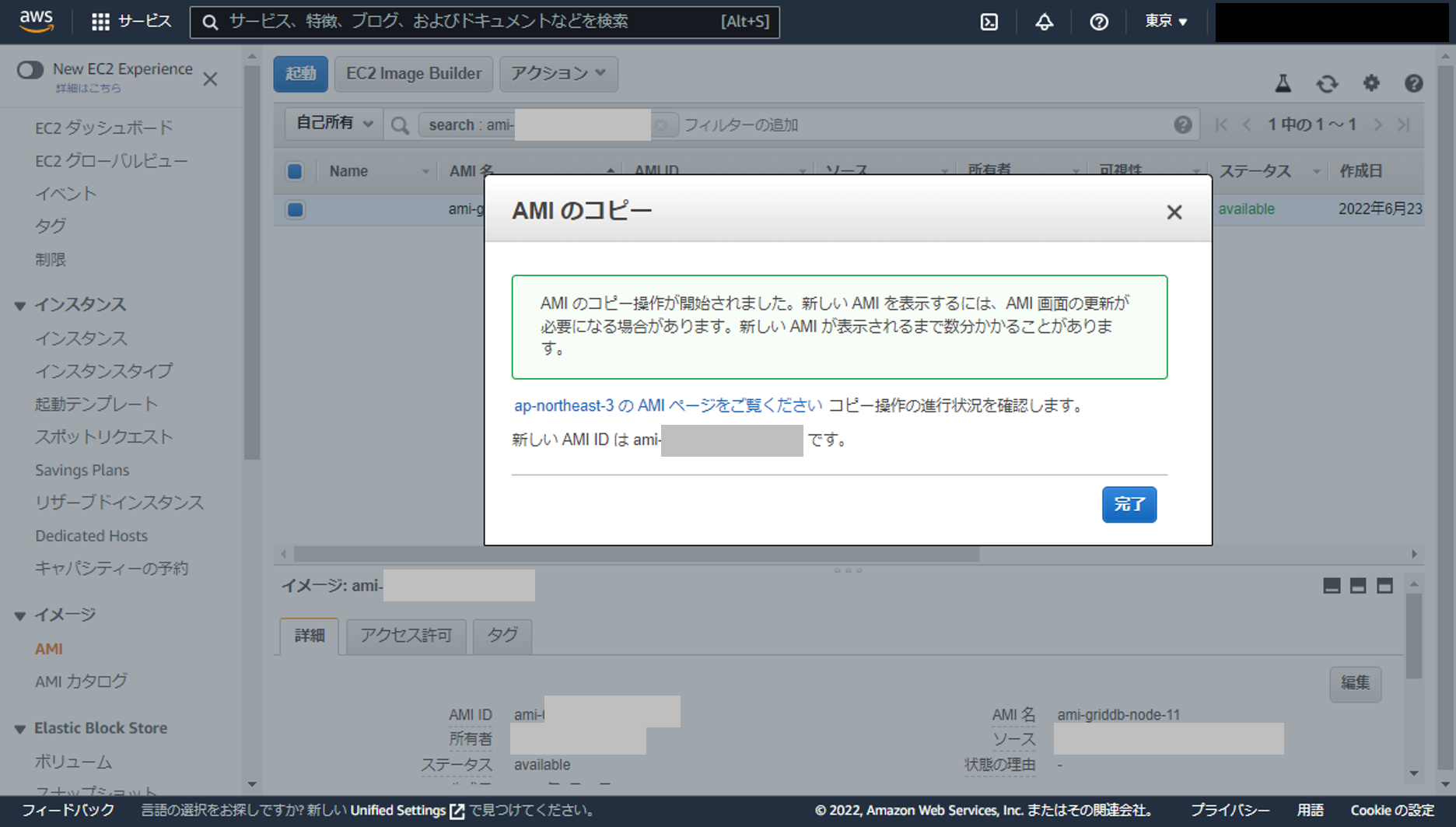Open the Name column sort dropdown

(x=425, y=171)
